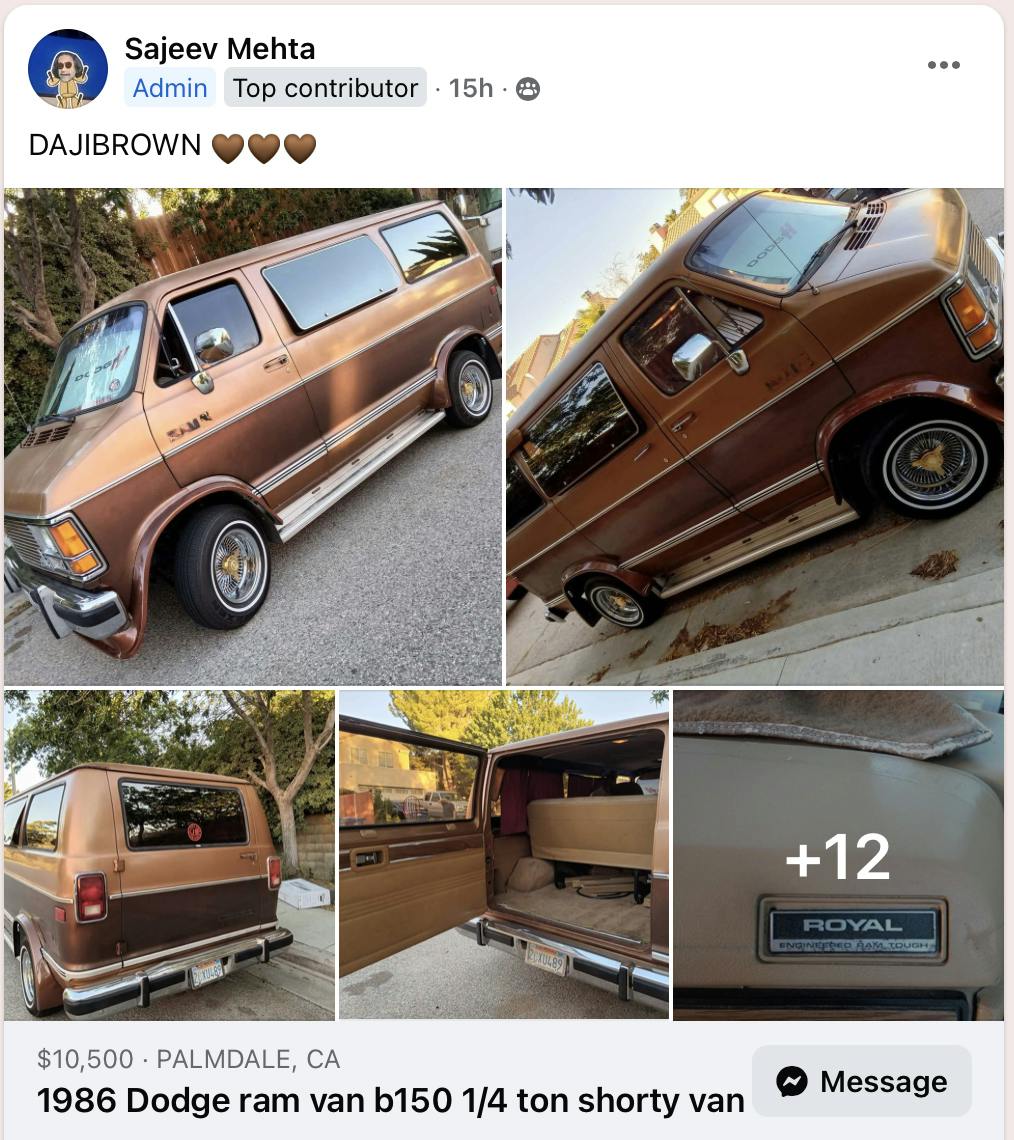1014x1140 pixels.
Task: Click the $10,500 Palmdale, CA price line
Action: click(188, 1059)
